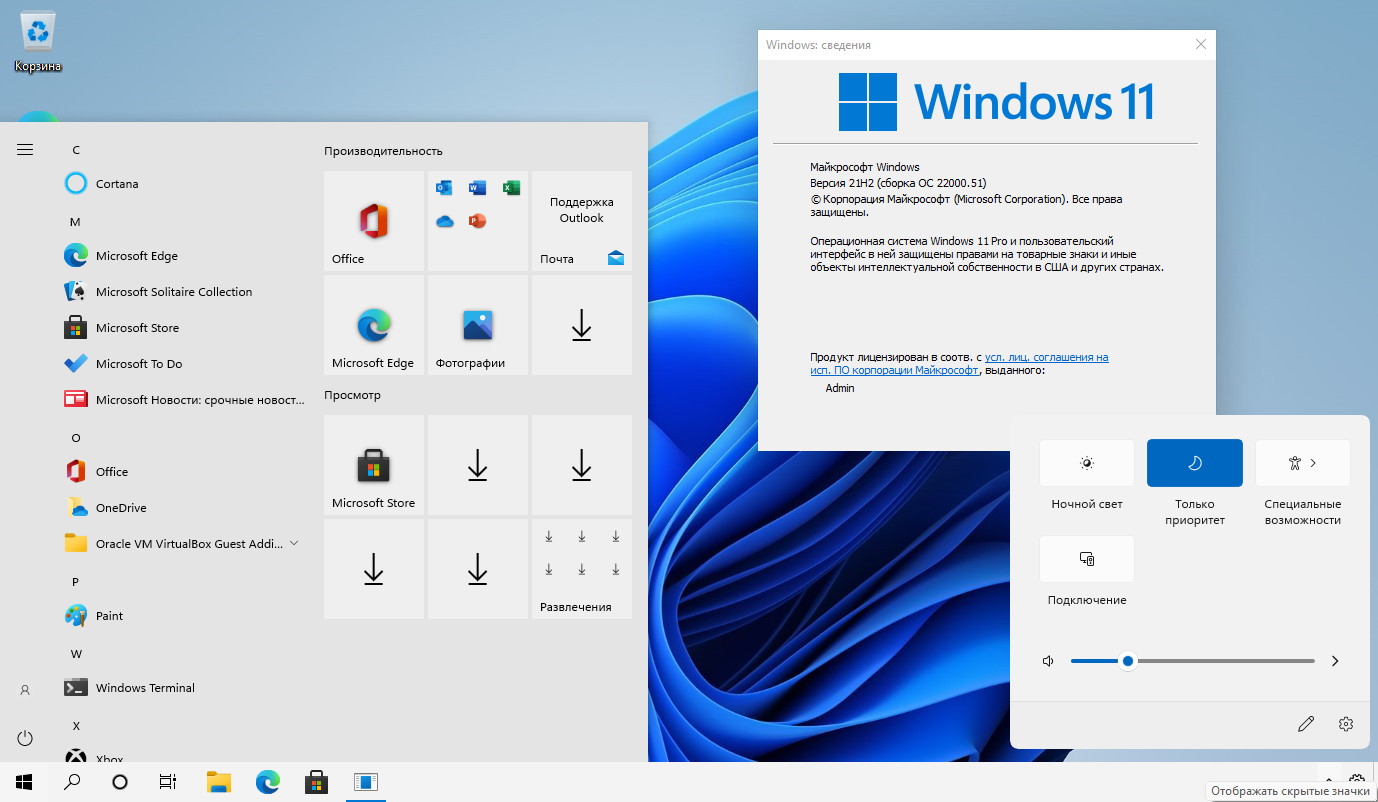Click the Windows Start button on taskbar
The width and height of the screenshot is (1378, 802).
[24, 782]
